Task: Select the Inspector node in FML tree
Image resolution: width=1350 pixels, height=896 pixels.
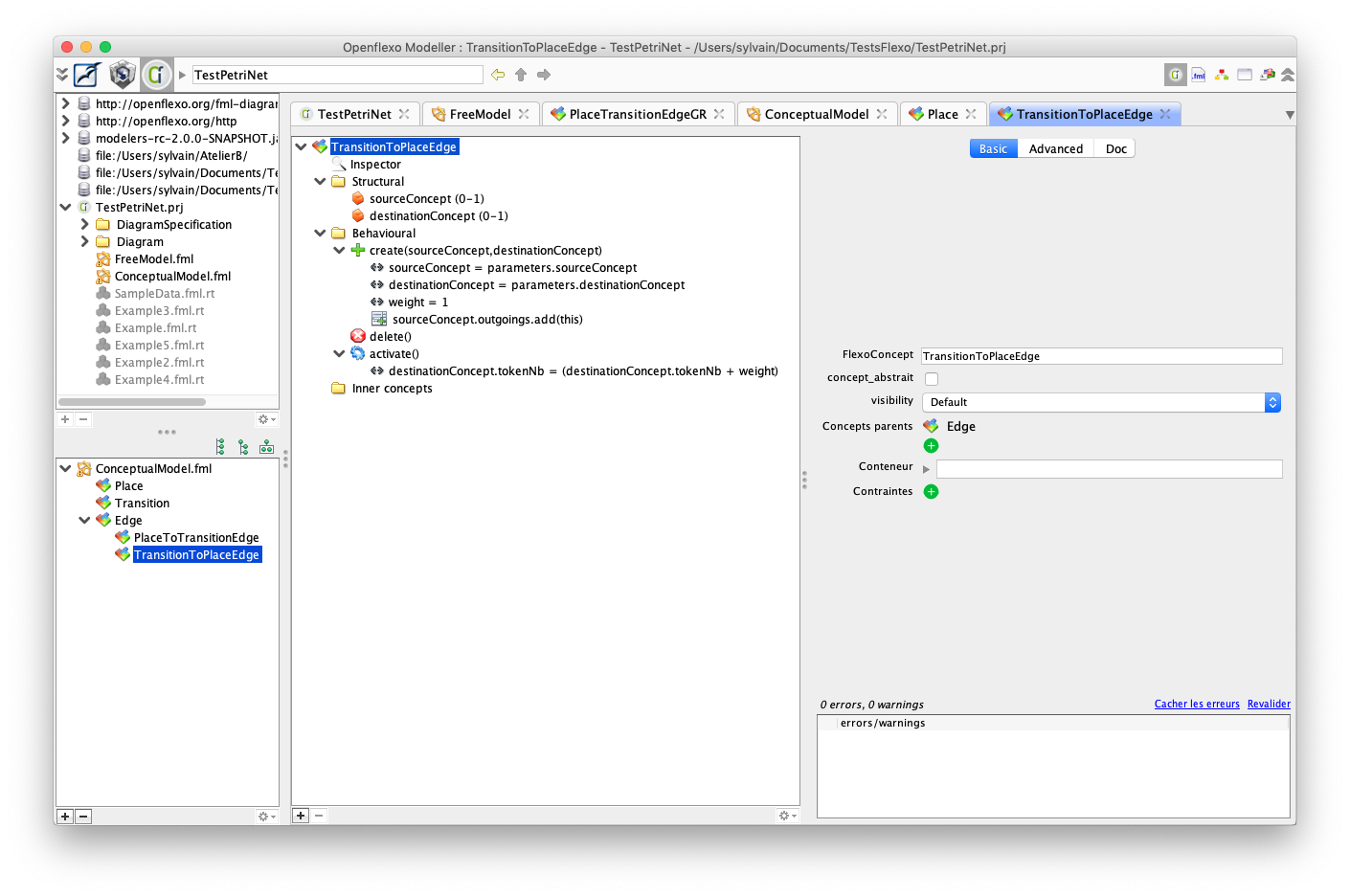Action: click(375, 165)
